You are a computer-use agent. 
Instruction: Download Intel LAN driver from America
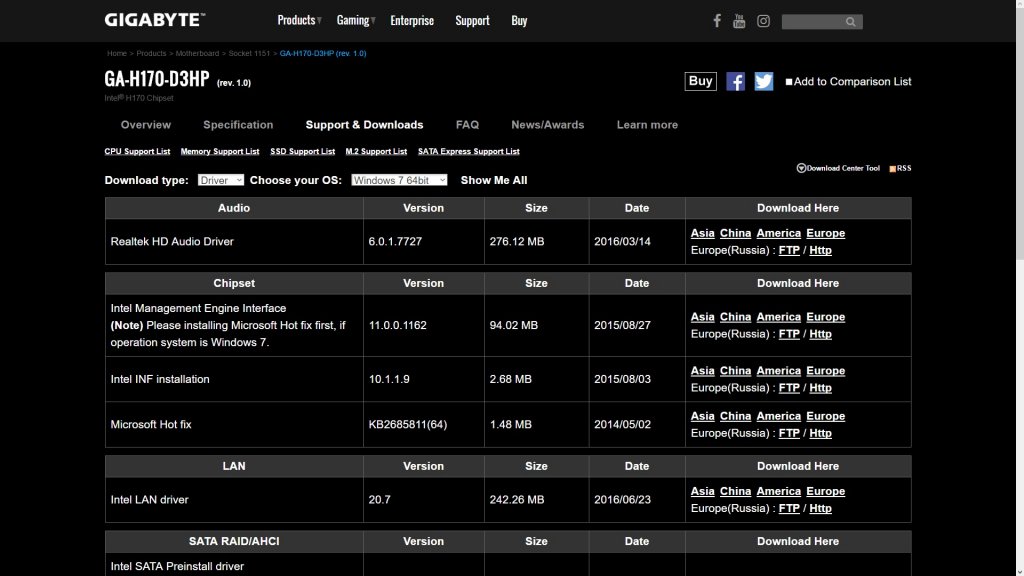(778, 491)
